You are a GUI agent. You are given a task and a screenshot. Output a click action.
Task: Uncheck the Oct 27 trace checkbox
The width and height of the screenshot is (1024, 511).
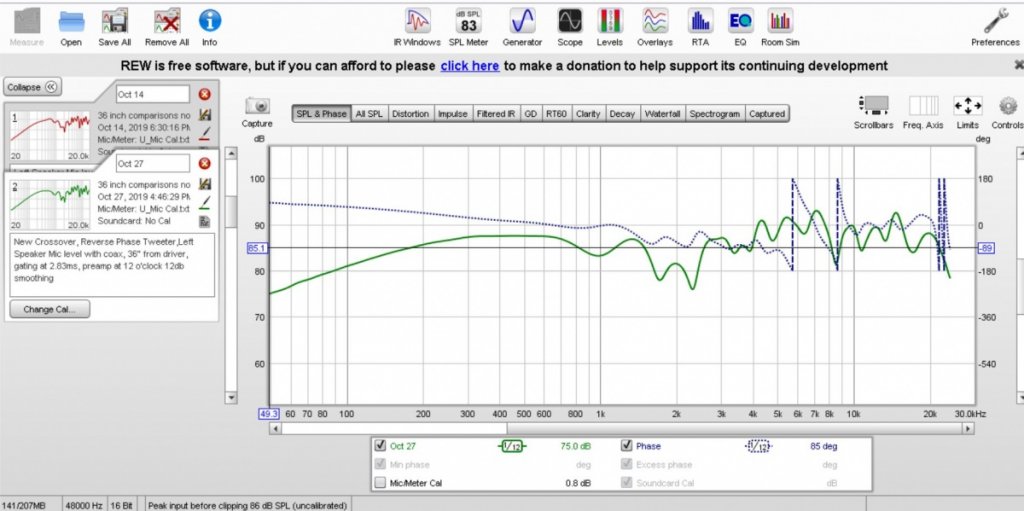380,446
